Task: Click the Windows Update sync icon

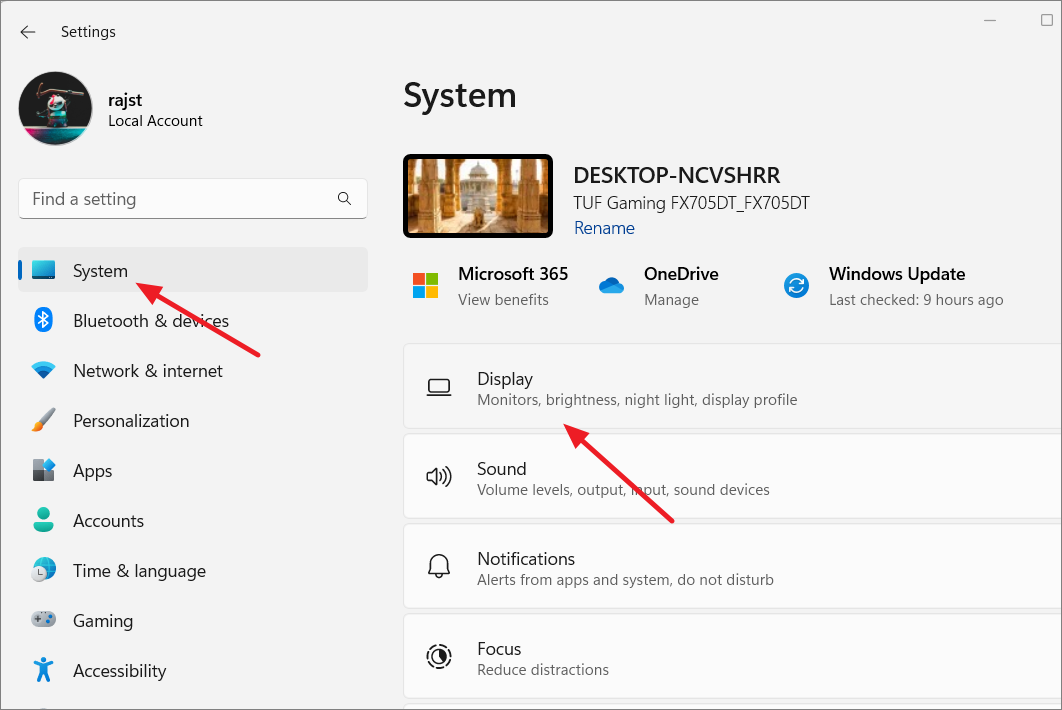Action: (796, 285)
